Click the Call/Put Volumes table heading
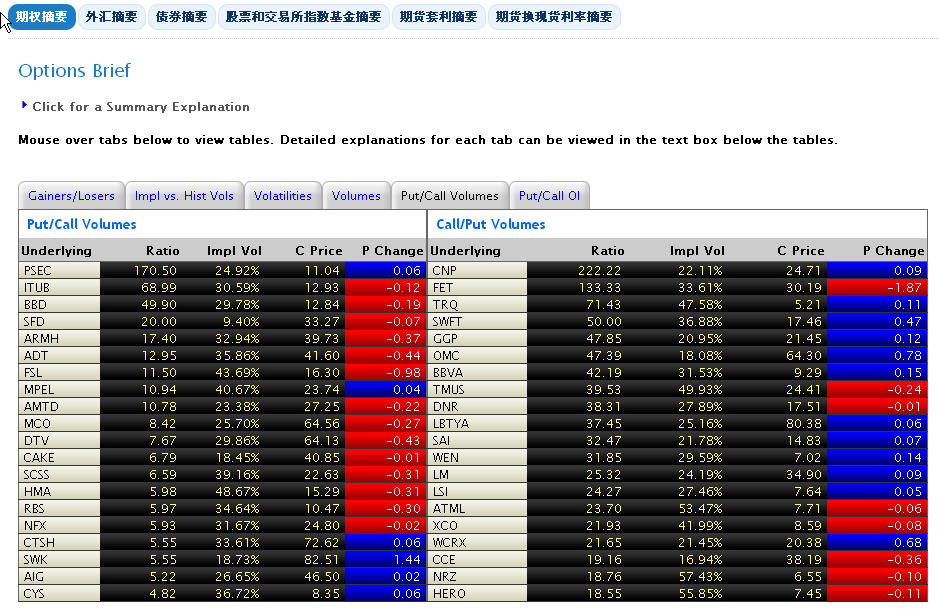Screen dimensions: 939x609 point(490,225)
